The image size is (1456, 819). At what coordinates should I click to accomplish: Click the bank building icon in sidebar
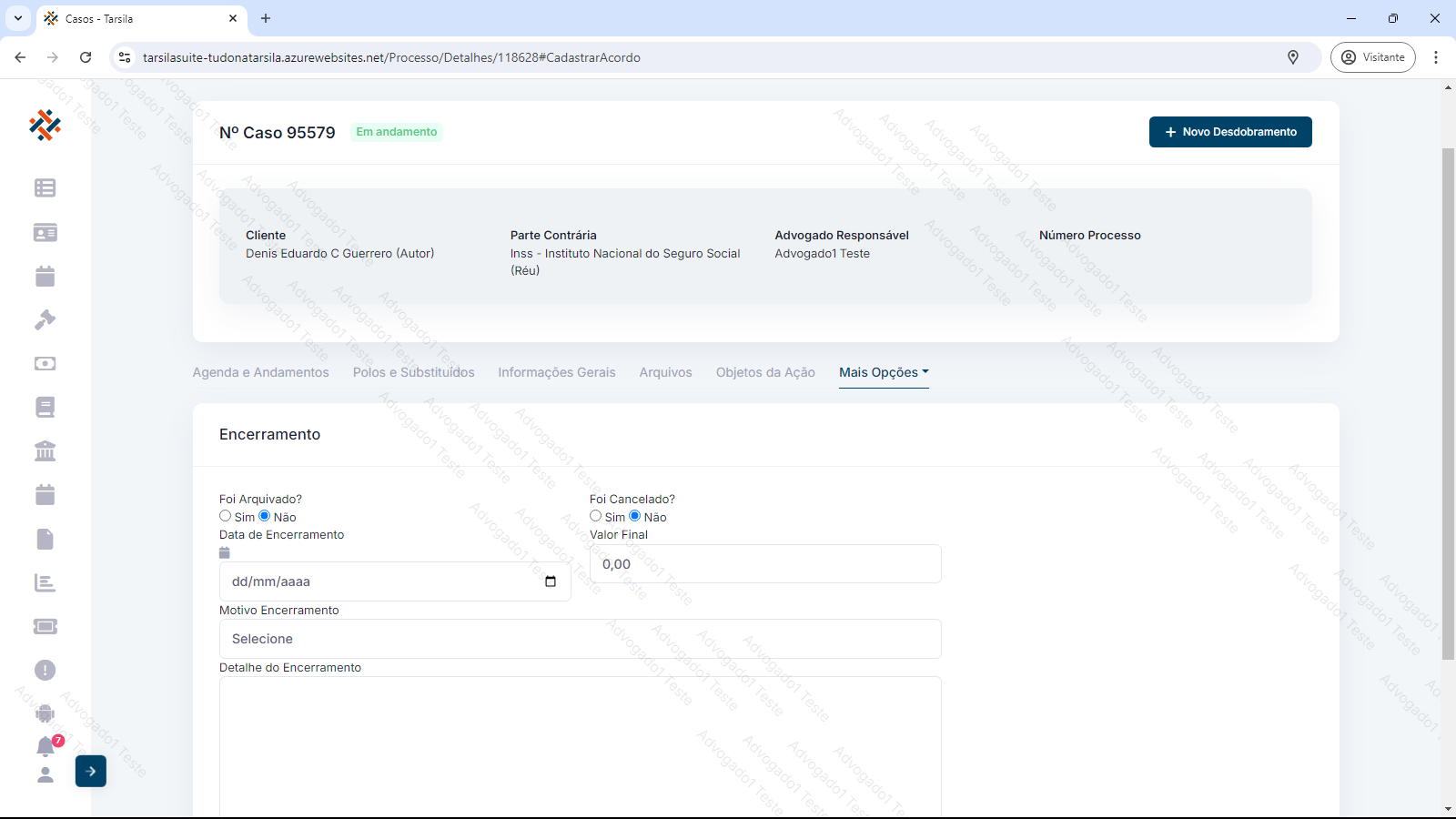pyautogui.click(x=45, y=451)
